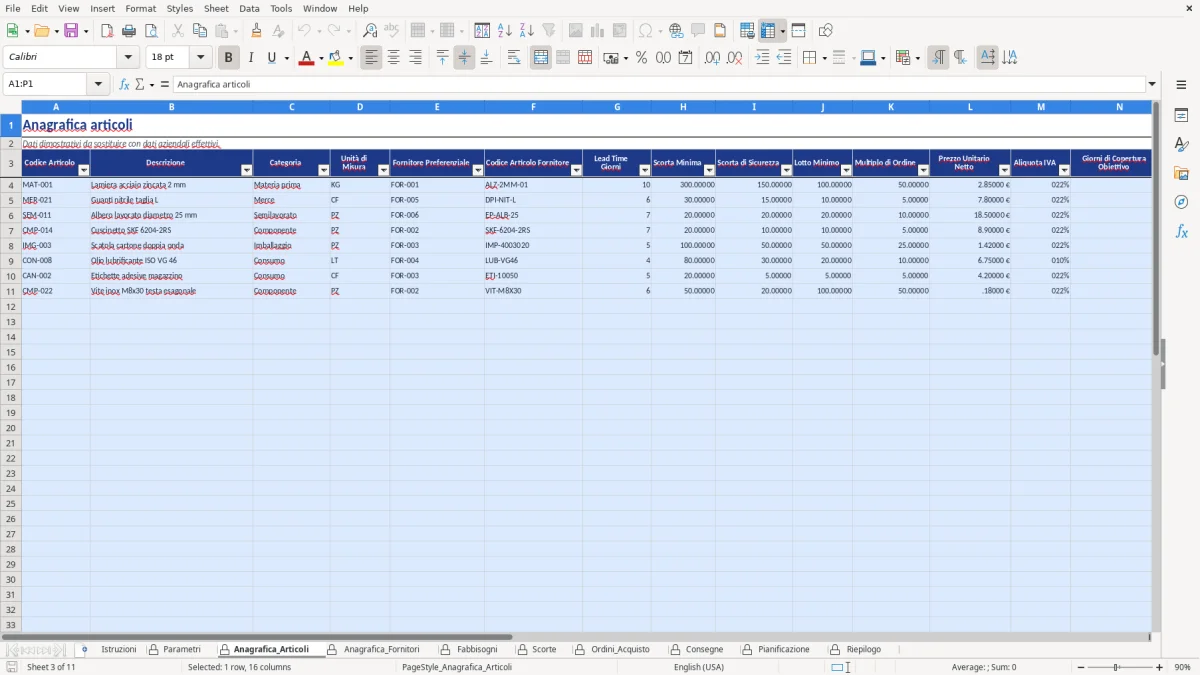The width and height of the screenshot is (1200, 675).
Task: Expand the formula bar
Action: pos(1152,84)
